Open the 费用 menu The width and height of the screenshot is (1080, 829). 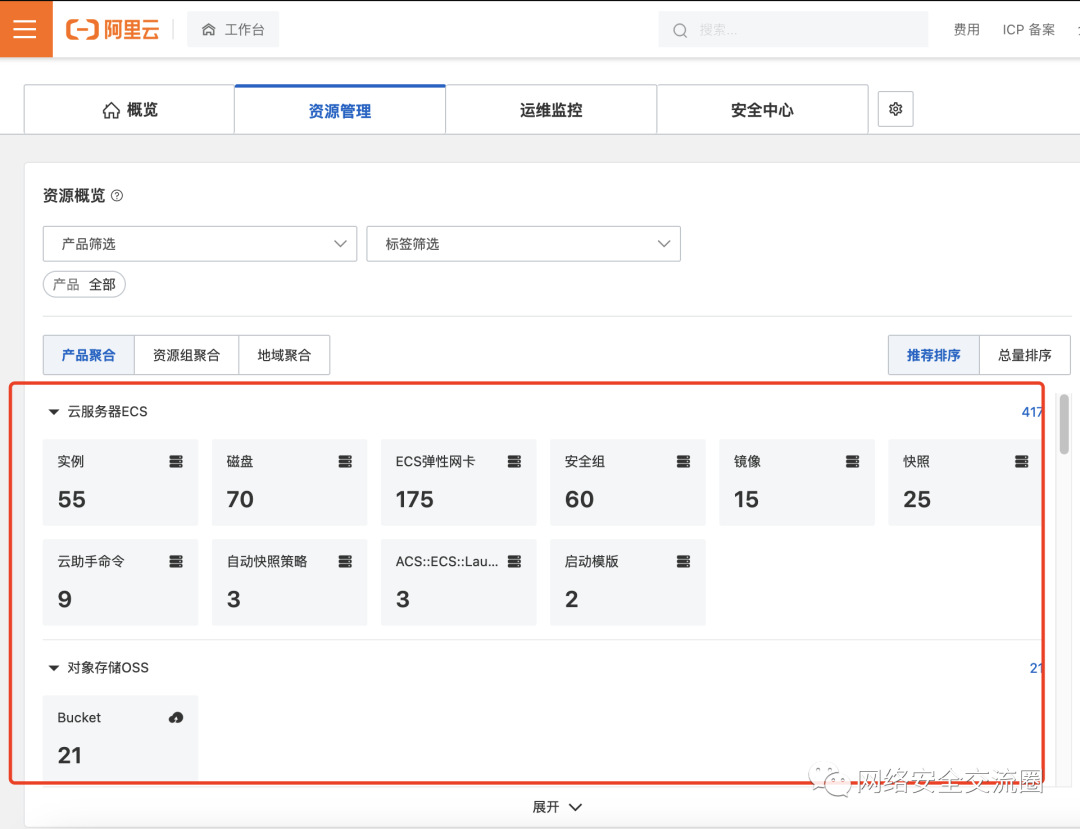click(966, 30)
